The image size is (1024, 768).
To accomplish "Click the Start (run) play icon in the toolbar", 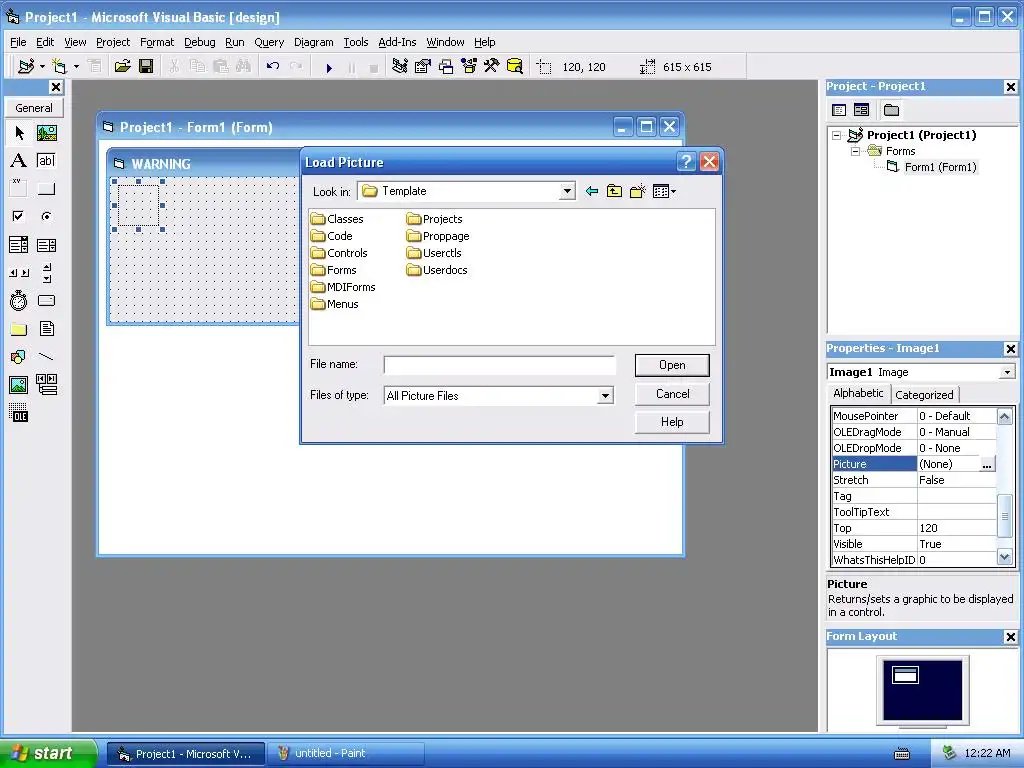I will [x=329, y=67].
